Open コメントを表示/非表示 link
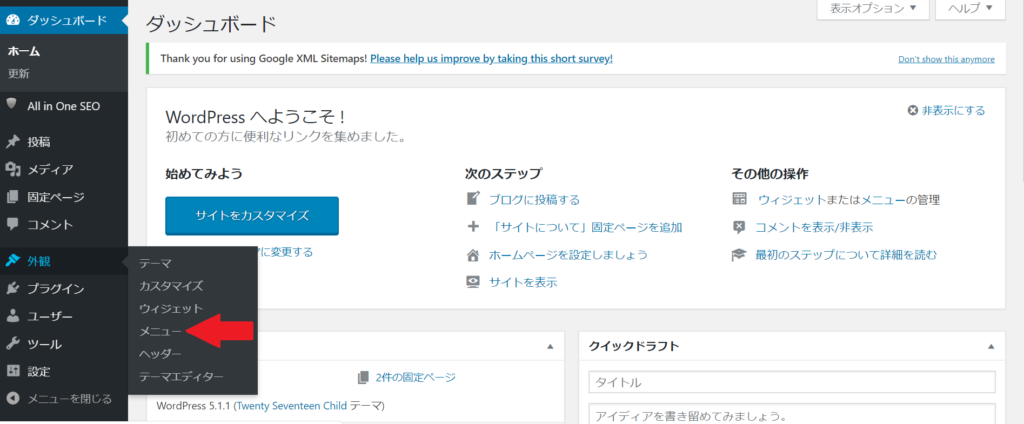Image resolution: width=1024 pixels, height=424 pixels. pyautogui.click(x=814, y=227)
